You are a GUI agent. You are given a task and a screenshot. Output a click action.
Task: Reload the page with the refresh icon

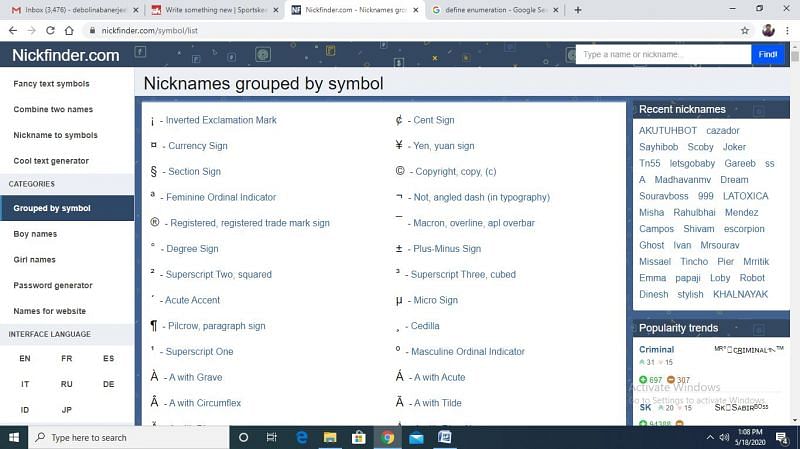[x=56, y=31]
